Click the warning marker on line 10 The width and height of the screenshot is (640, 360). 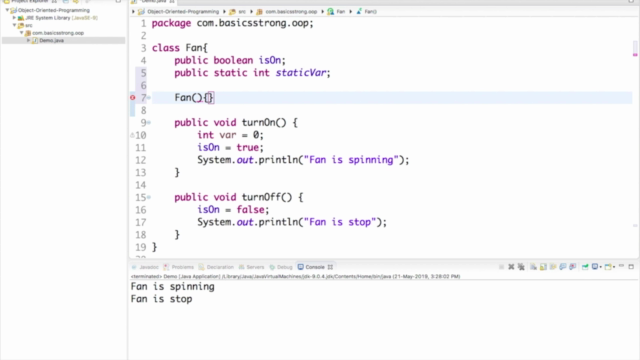132,135
